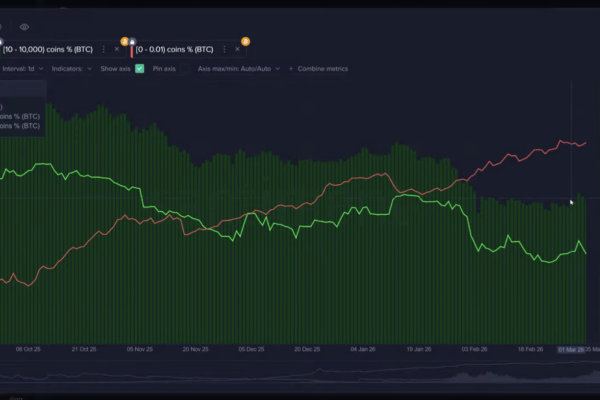Click the Combine metrics button

323,69
